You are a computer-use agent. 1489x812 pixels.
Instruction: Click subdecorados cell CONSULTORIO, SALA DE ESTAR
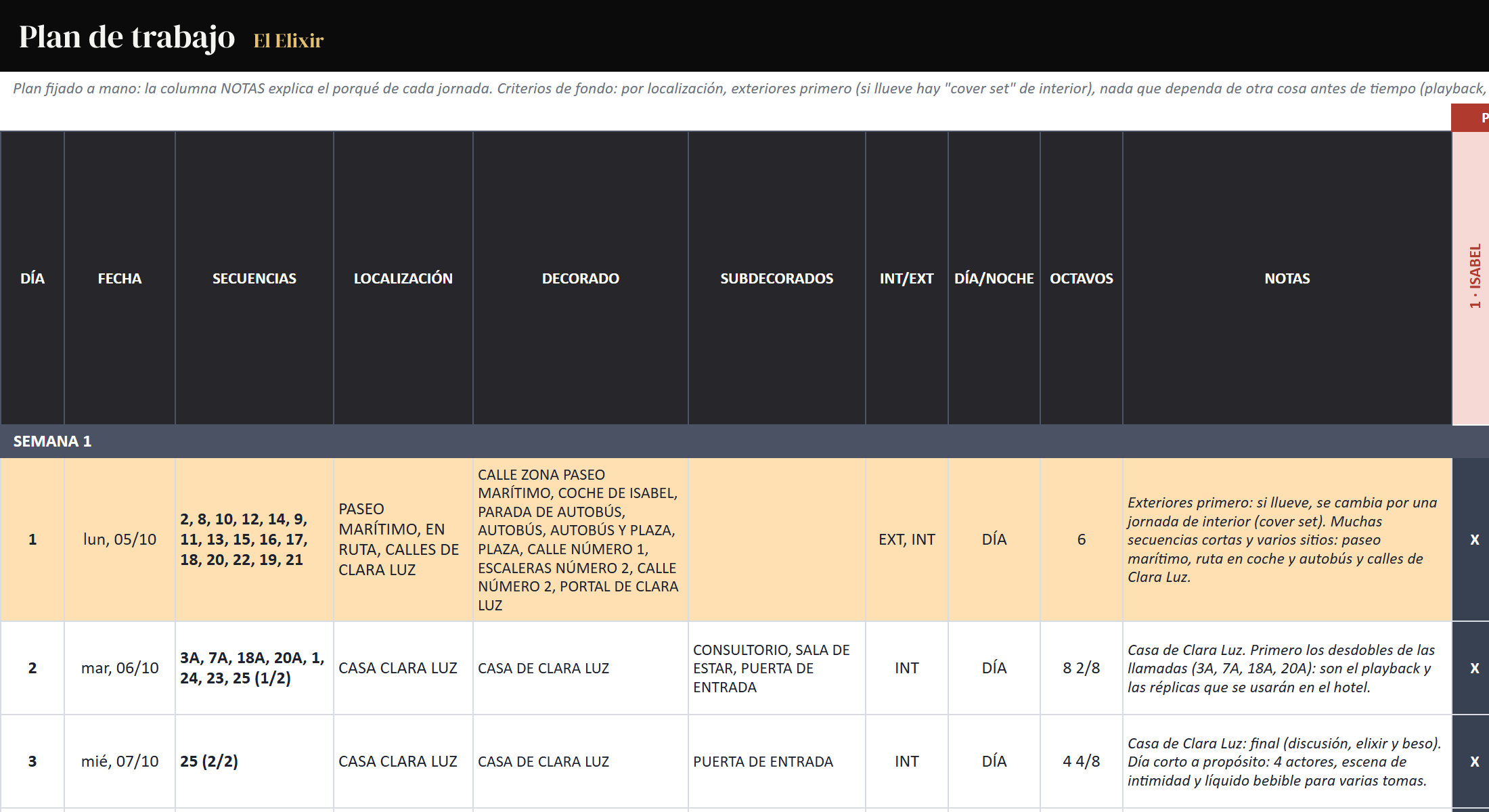[777, 668]
